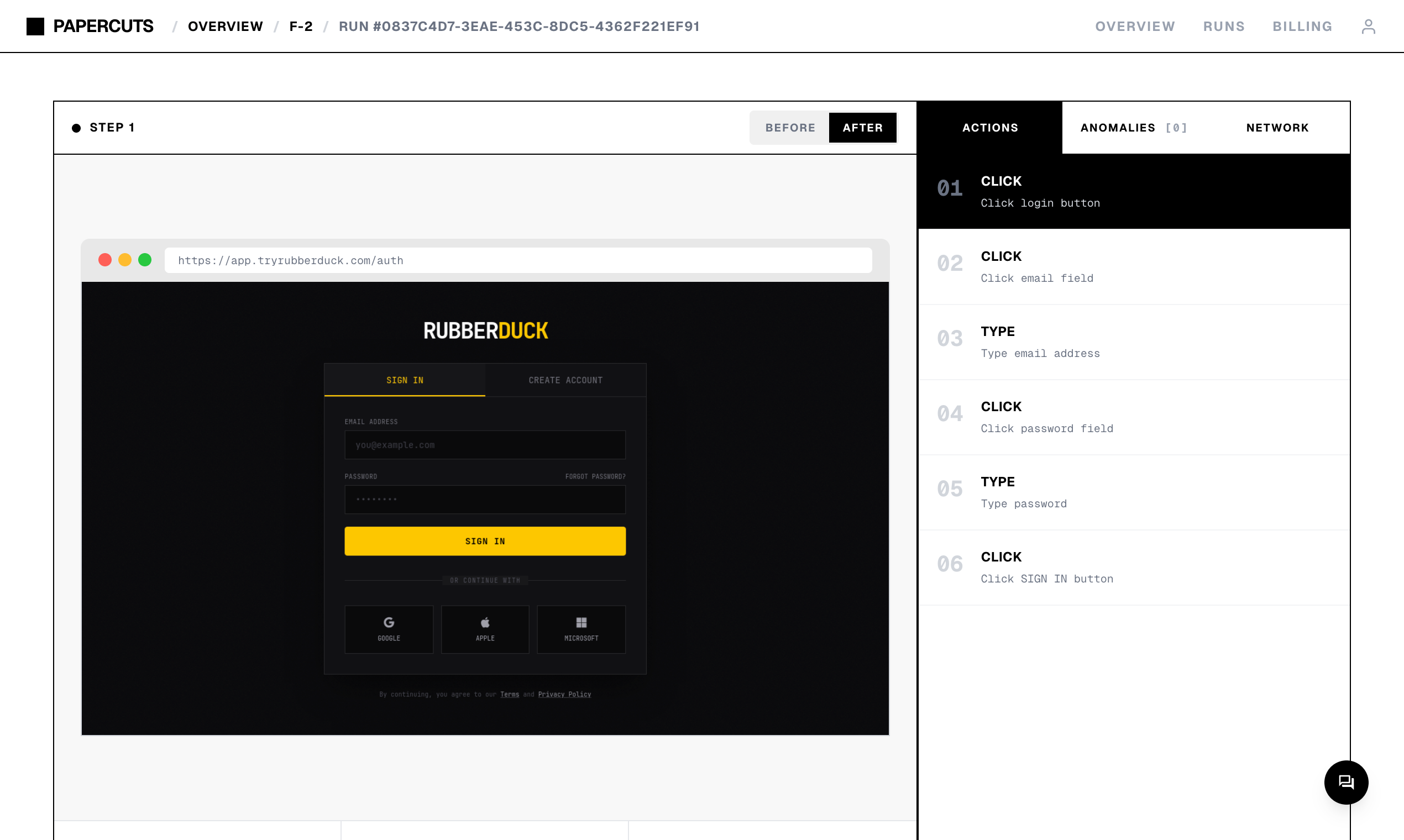Select the Actions tab
This screenshot has height=840, width=1404.
click(989, 128)
